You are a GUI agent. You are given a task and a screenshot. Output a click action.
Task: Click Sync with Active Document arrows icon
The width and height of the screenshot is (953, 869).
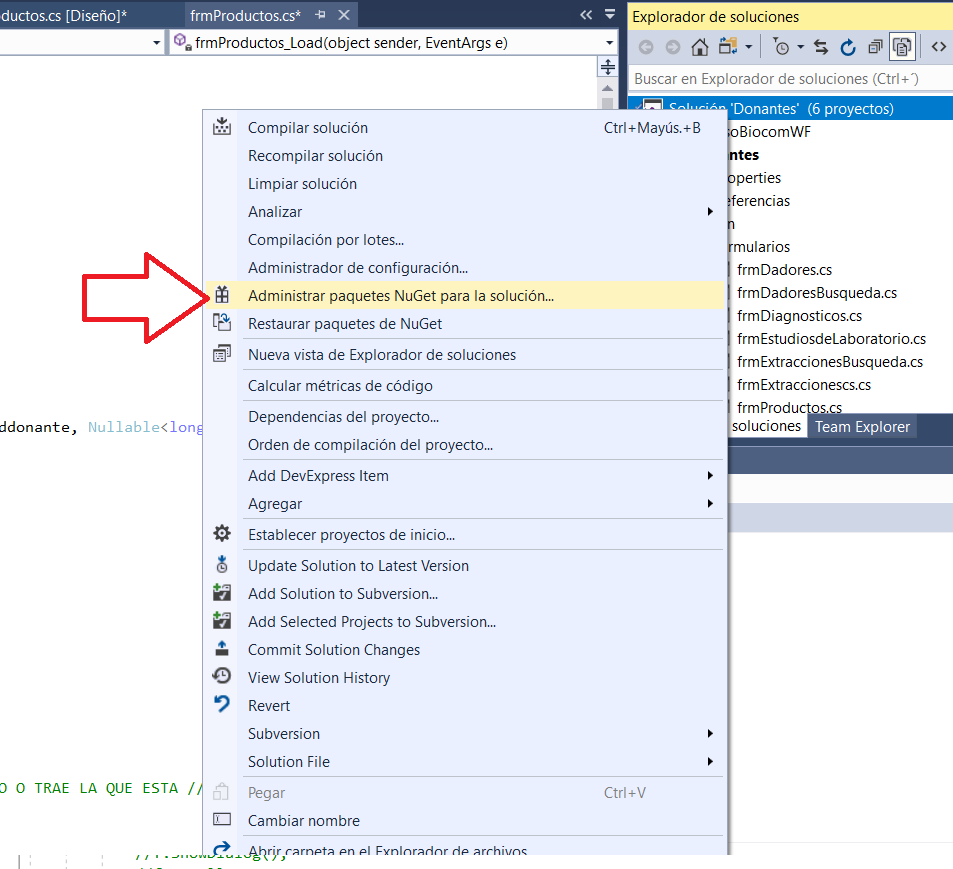(821, 47)
